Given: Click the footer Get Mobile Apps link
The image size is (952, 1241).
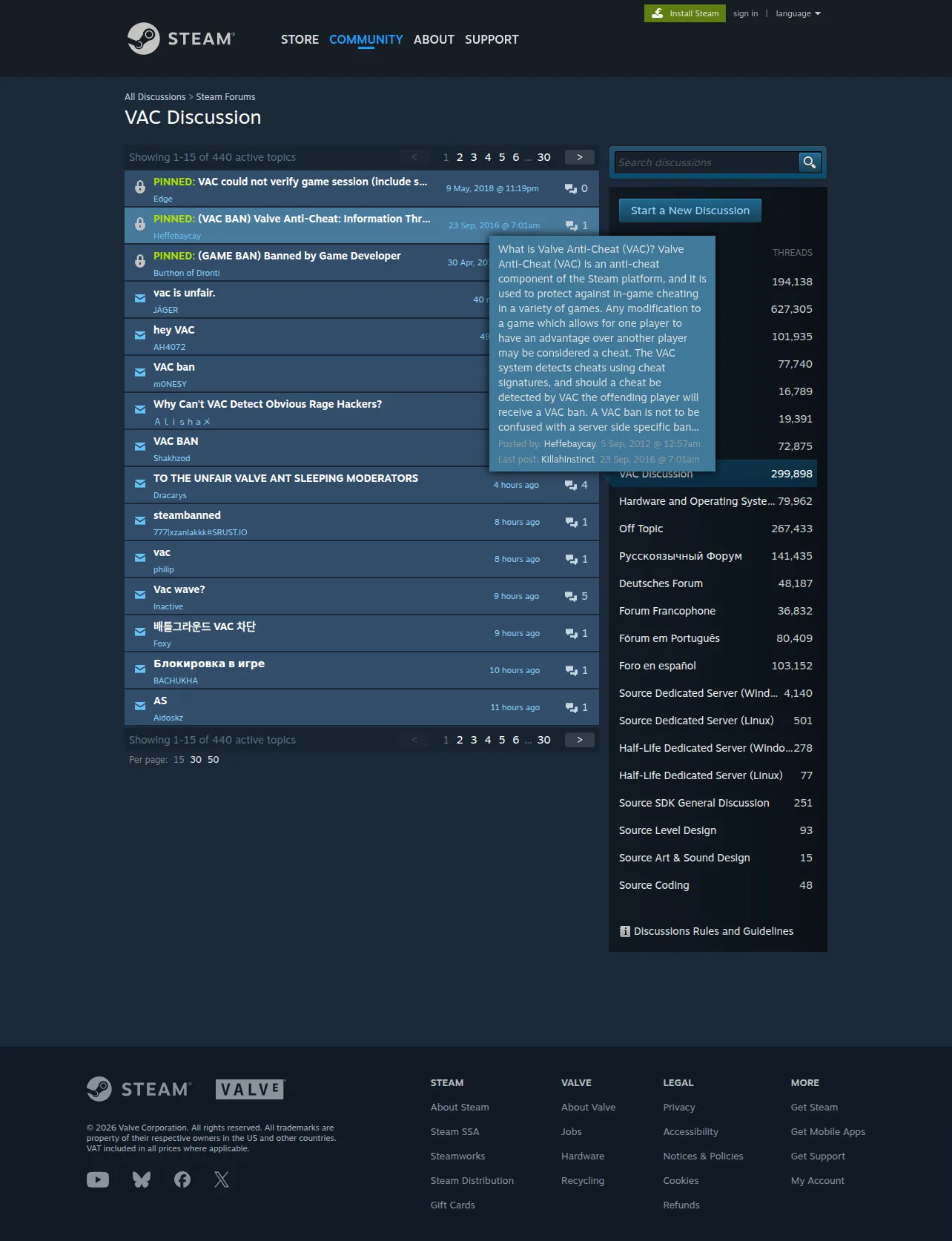Looking at the screenshot, I should [x=828, y=1132].
